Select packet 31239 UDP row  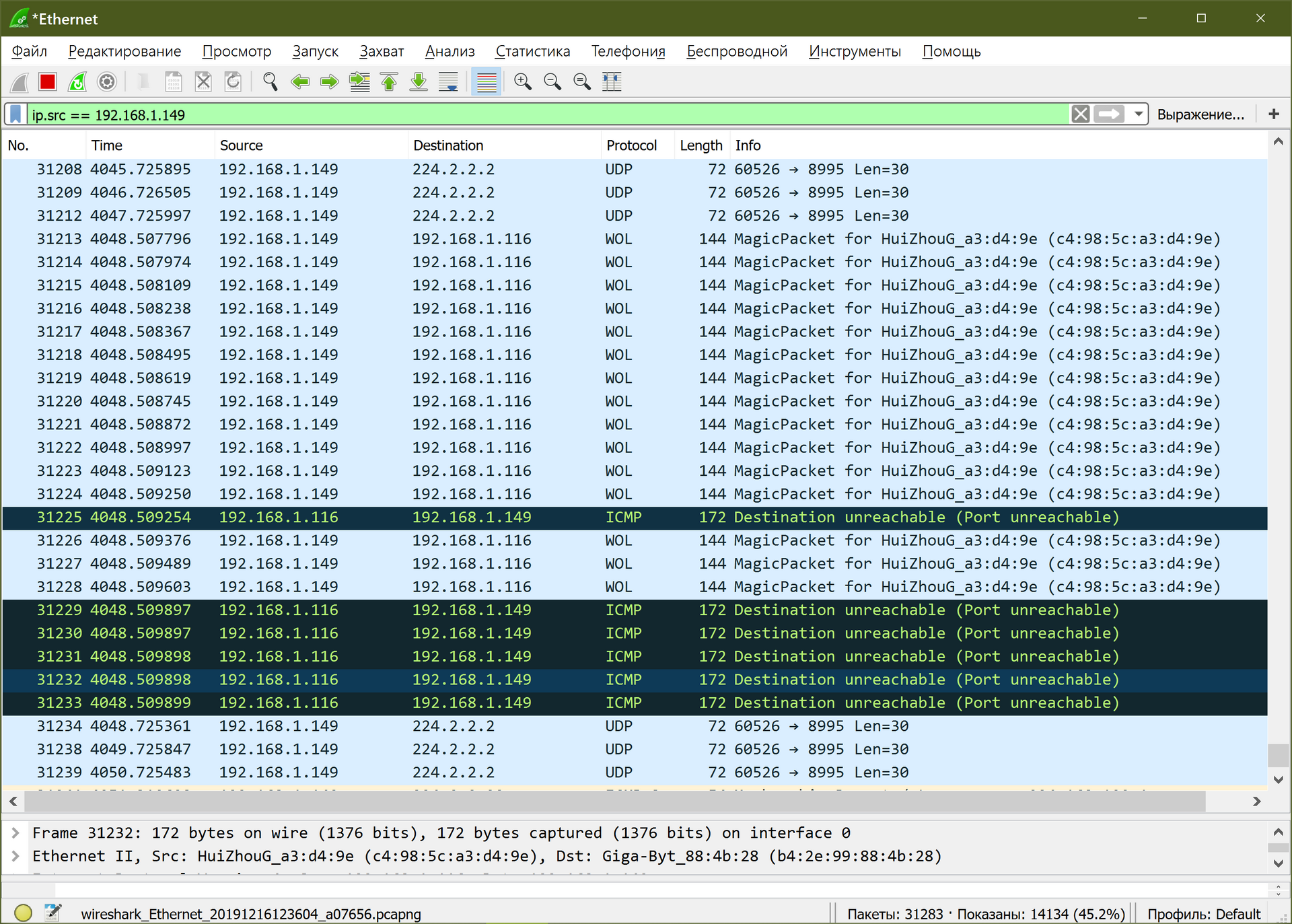[x=635, y=773]
